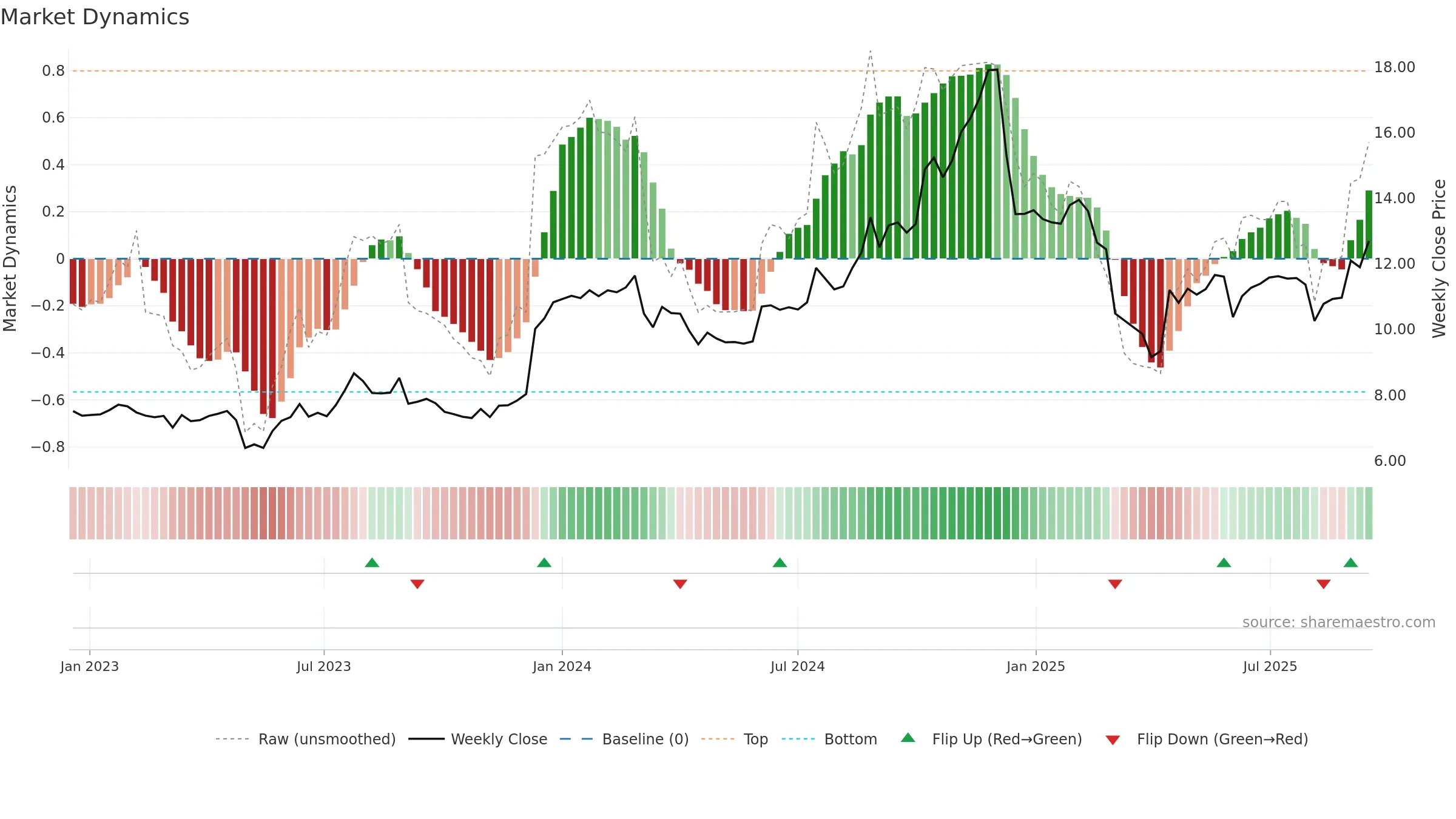Click the Raw (unsmoothed) legend entry
The width and height of the screenshot is (1456, 819).
tap(305, 739)
